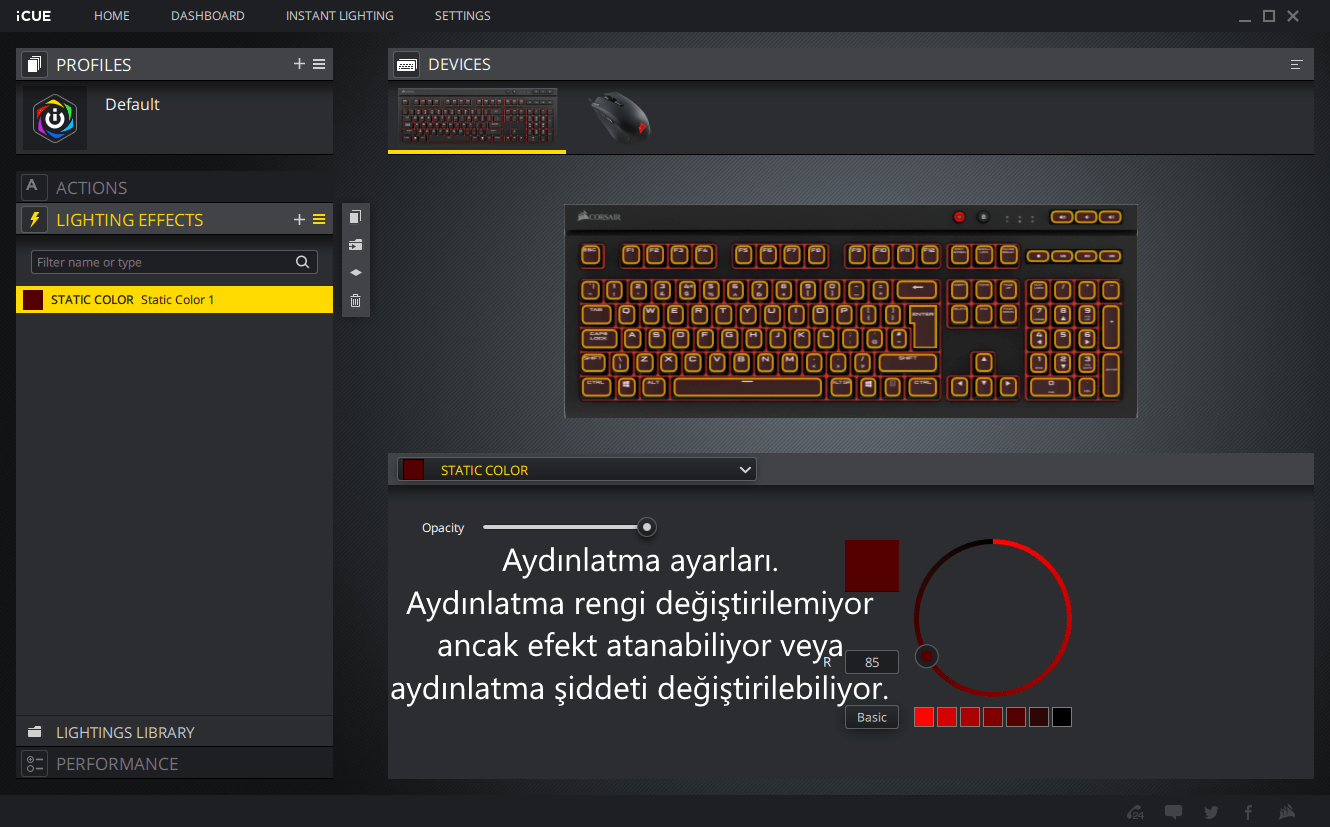The height and width of the screenshot is (827, 1330).
Task: Click the Caps Lock key on keyboard preview
Action: coord(598,338)
